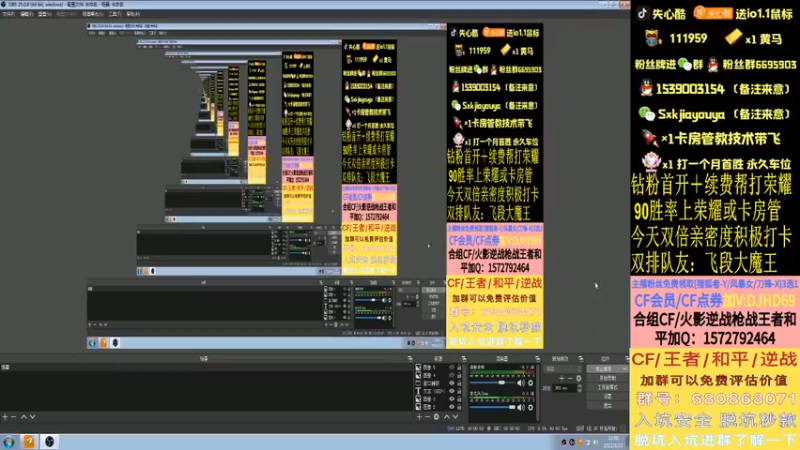This screenshot has width=800, height=450.
Task: Open the transition type dropdown
Action: pos(563,368)
